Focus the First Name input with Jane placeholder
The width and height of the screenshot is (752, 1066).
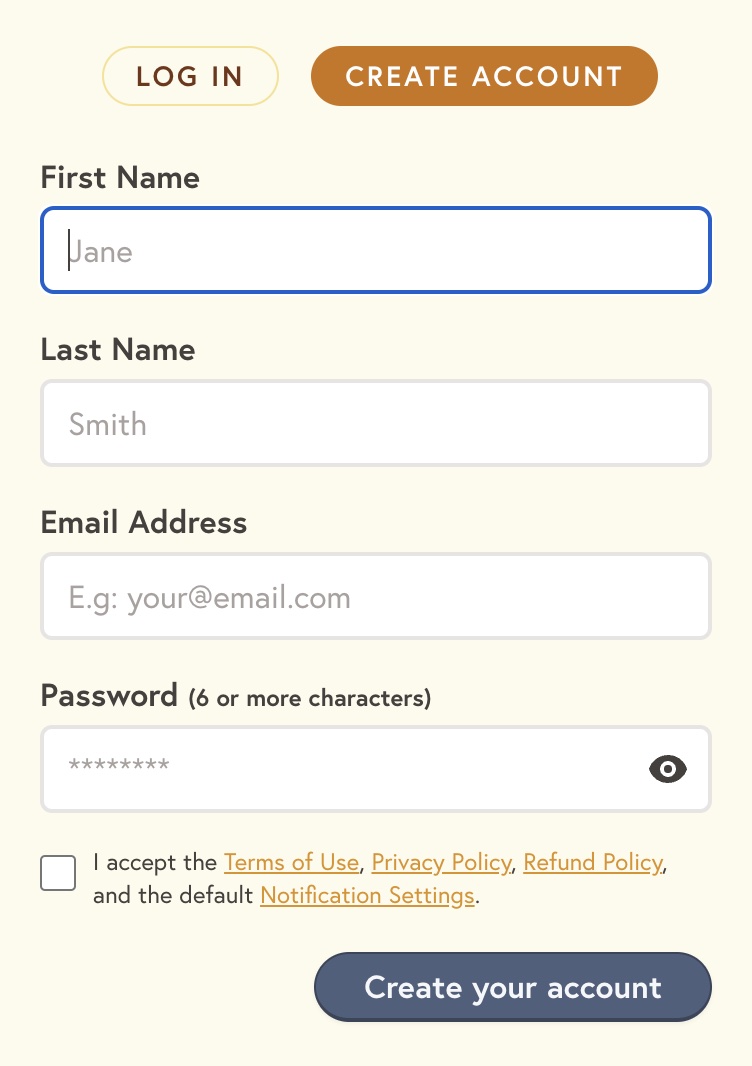[376, 250]
